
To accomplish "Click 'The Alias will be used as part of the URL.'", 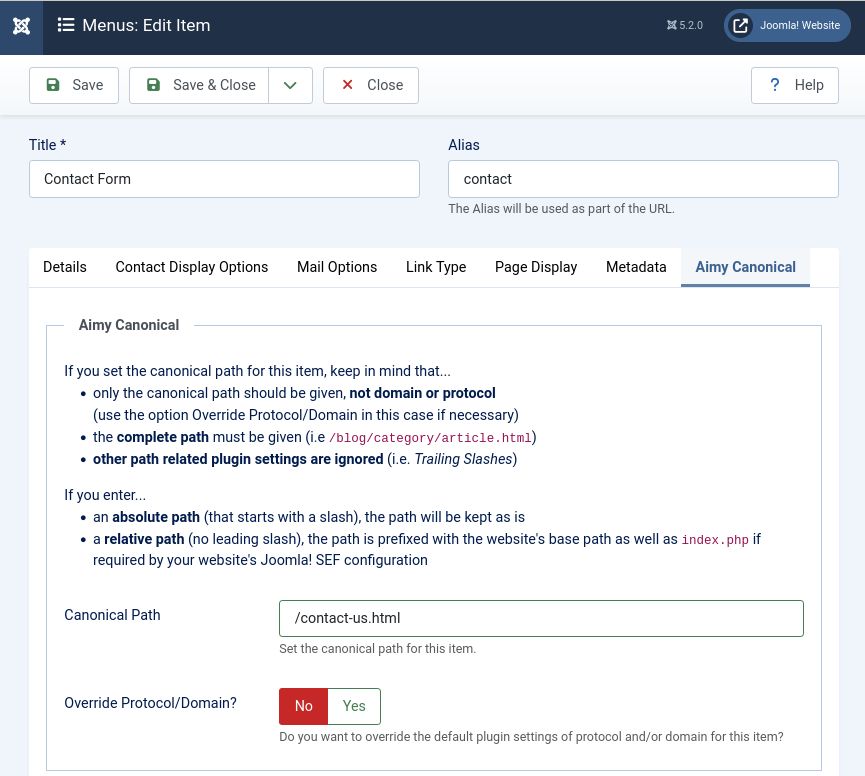I will [561, 208].
